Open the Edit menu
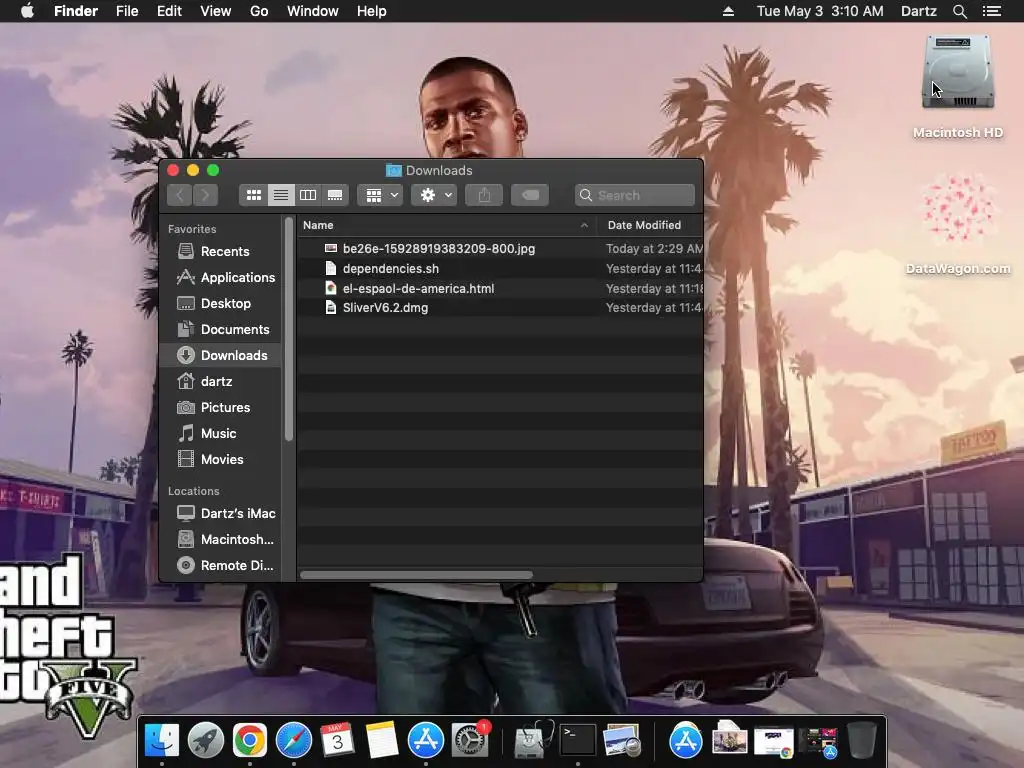This screenshot has width=1024, height=768. click(169, 11)
